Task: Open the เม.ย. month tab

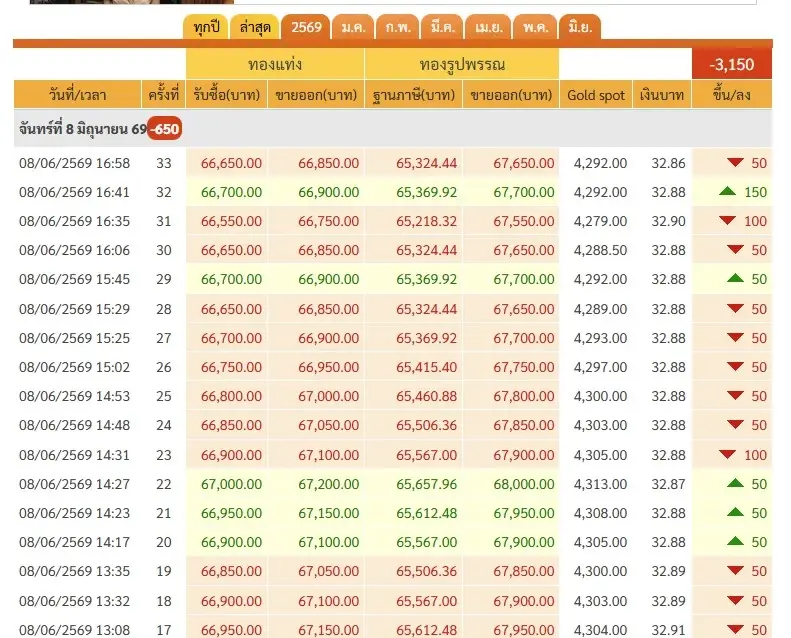Action: coord(488,27)
